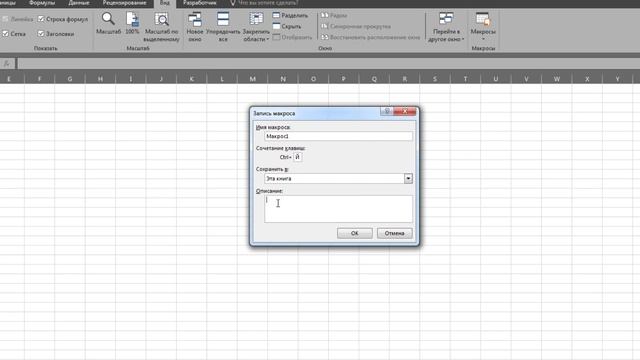Image resolution: width=640 pixels, height=360 pixels.
Task: Select column I header
Action: tap(131, 79)
